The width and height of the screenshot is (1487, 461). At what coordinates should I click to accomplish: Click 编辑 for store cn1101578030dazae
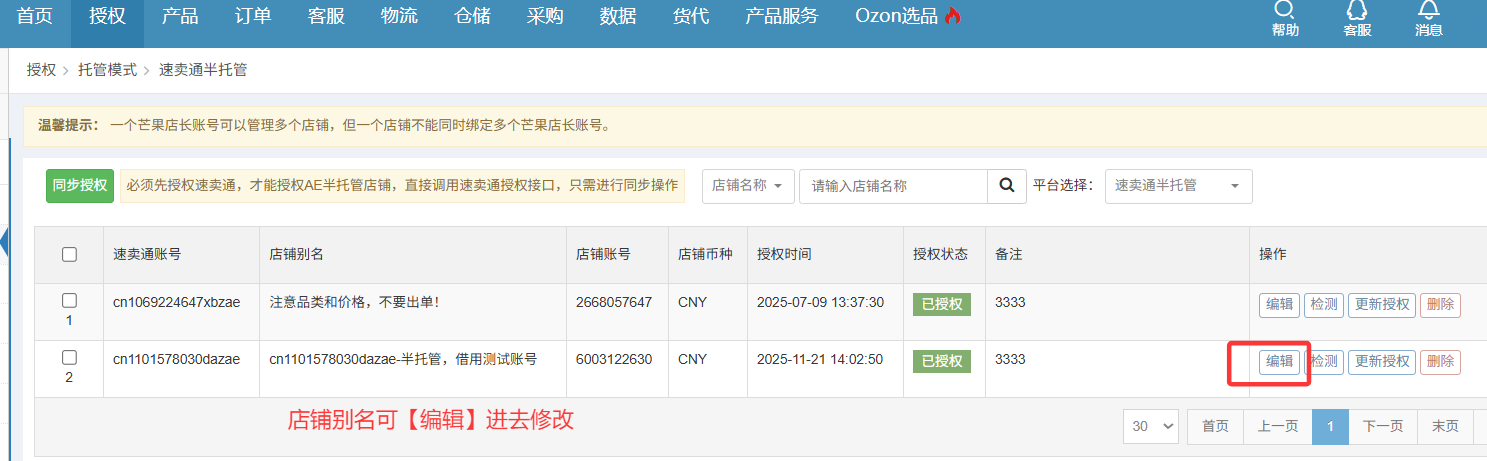click(1279, 362)
